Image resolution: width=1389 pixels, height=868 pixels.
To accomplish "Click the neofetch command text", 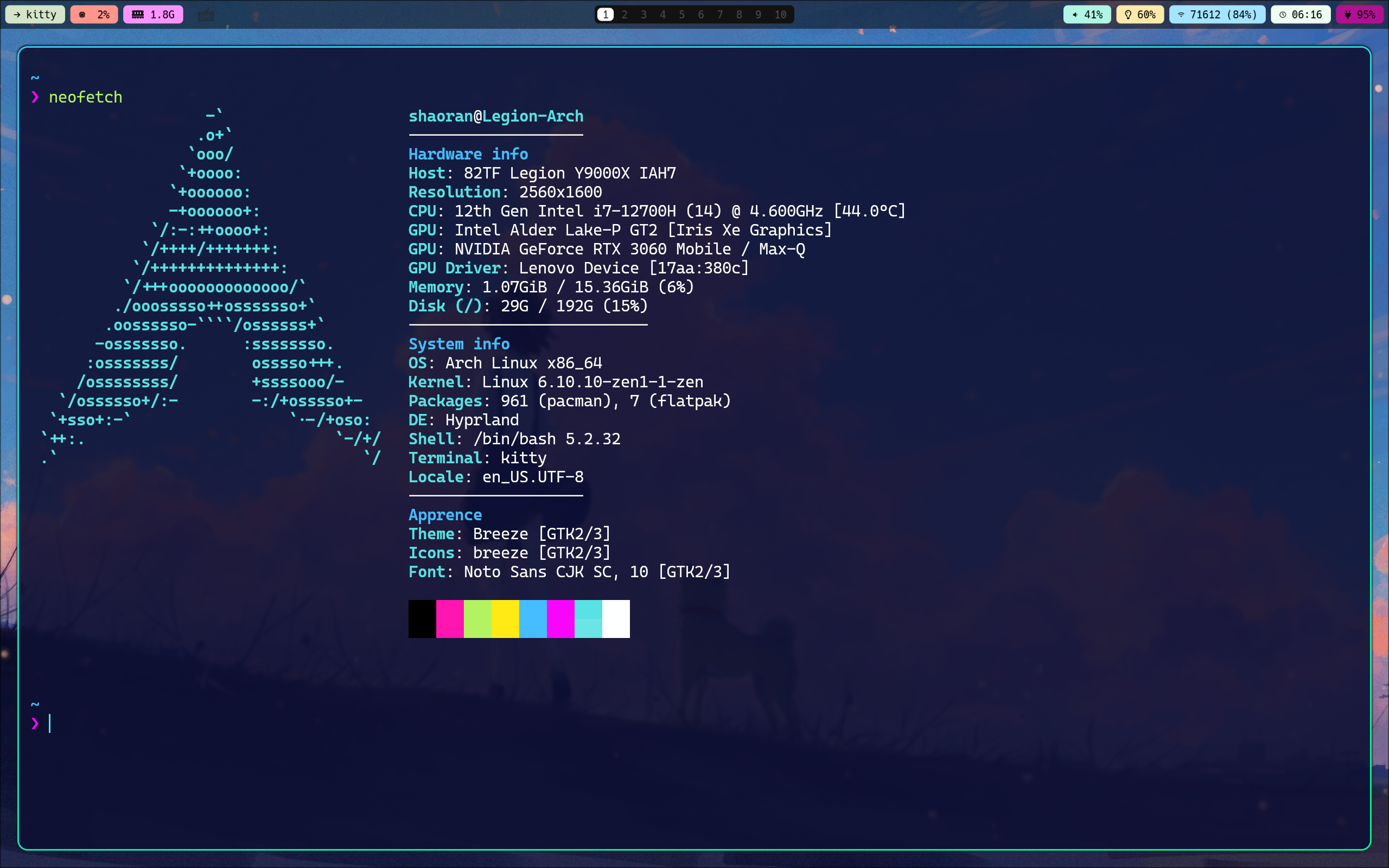I will click(x=86, y=97).
